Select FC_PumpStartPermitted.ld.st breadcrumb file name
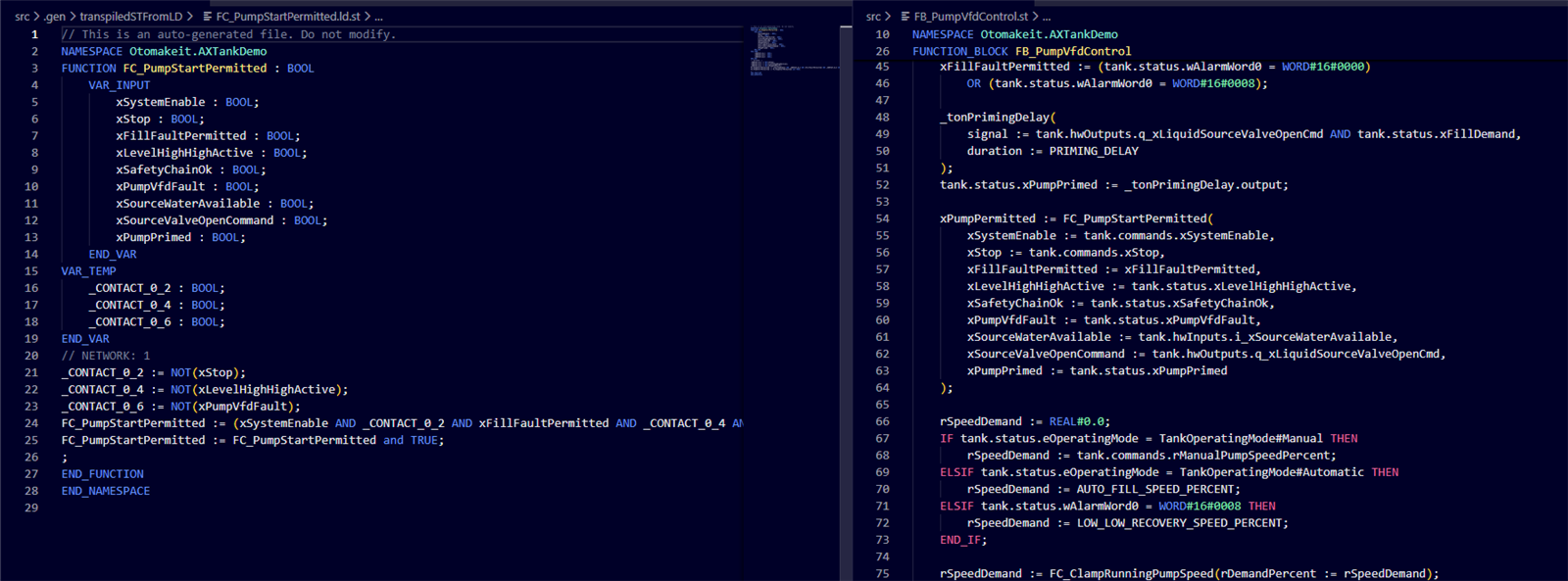 pyautogui.click(x=288, y=17)
